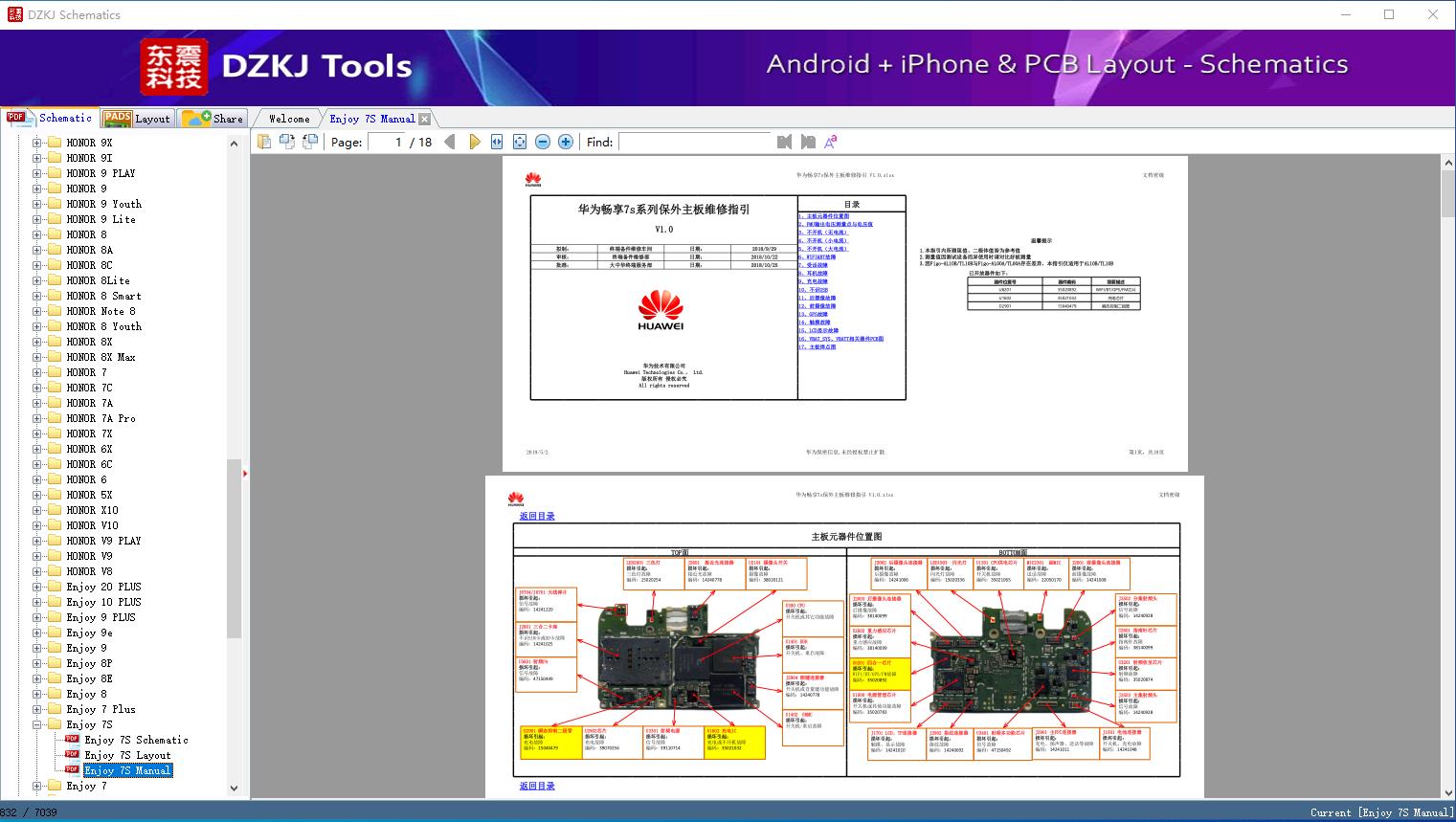Screen dimensions: 1456x822
Task: Click the PDF viewer scroll up arrow
Action: 1447,163
